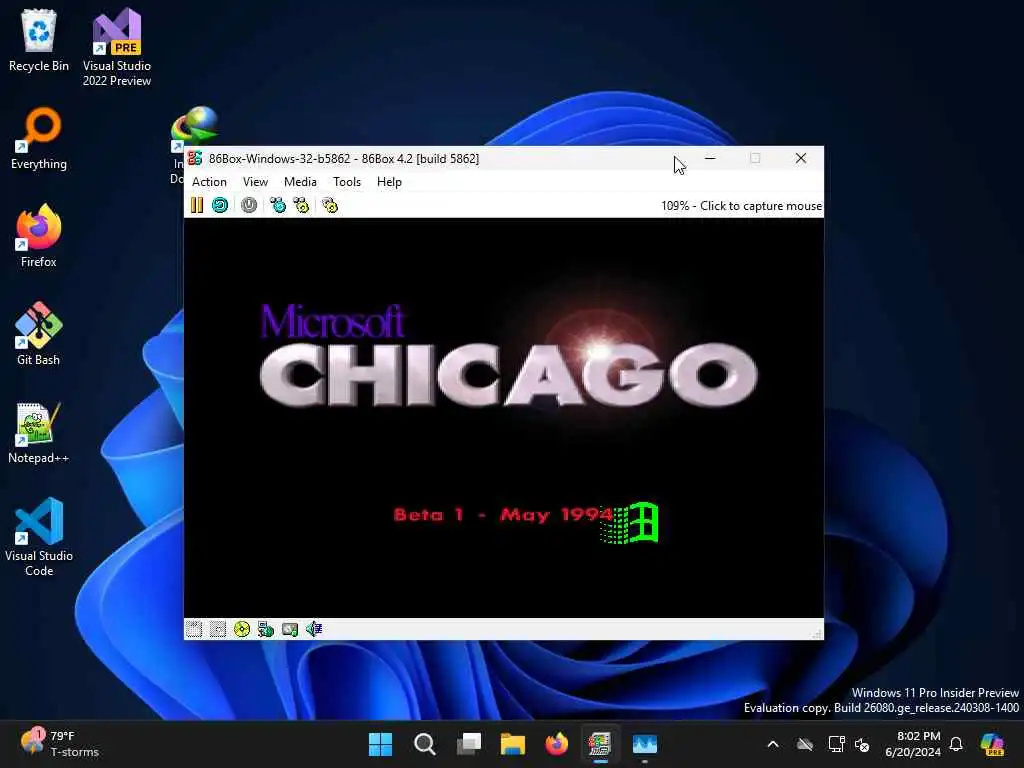Screen dimensions: 1024x768
Task: Click the network status icon
Action: point(265,629)
